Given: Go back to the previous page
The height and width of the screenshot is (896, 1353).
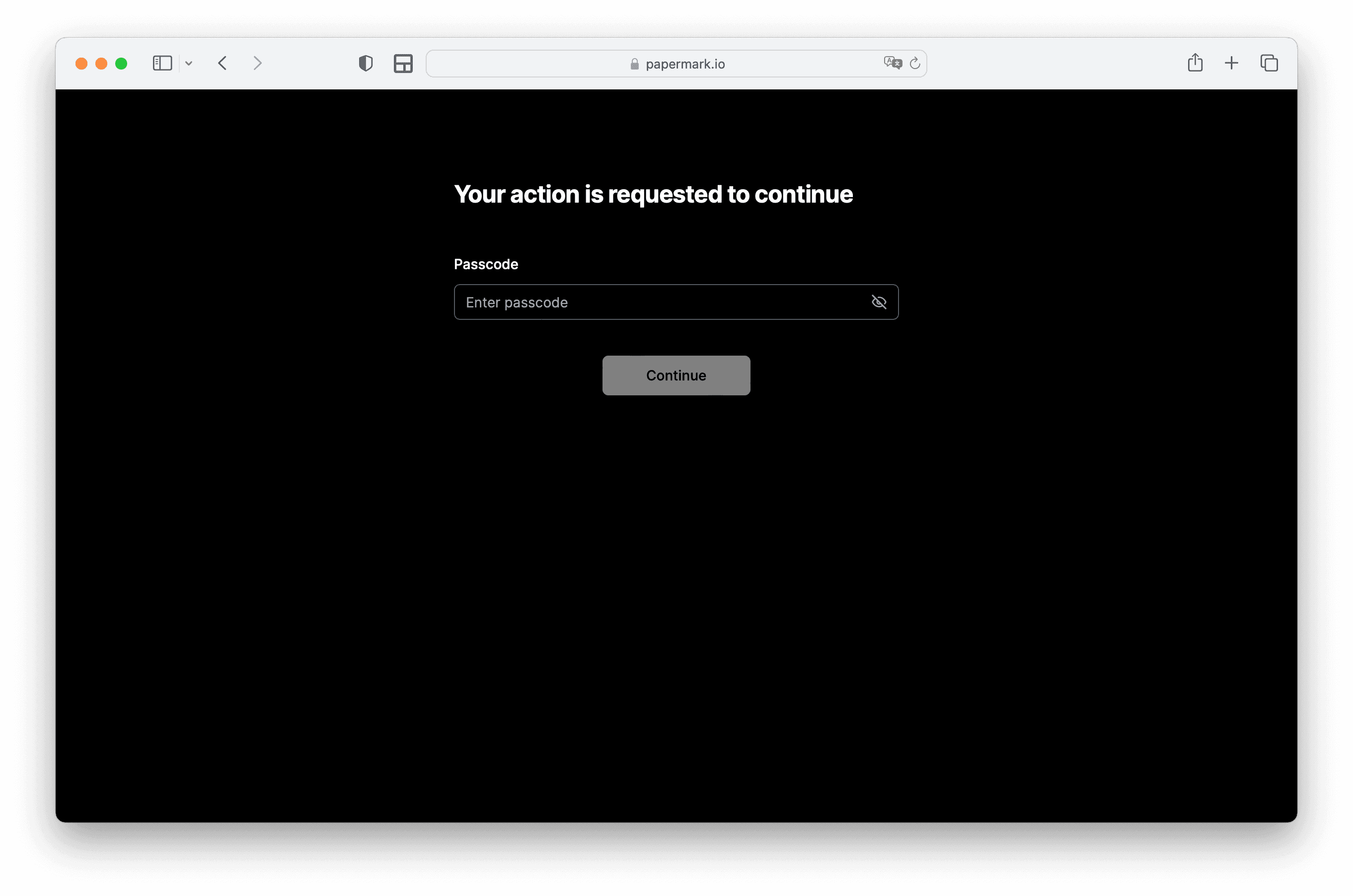Looking at the screenshot, I should coord(223,63).
